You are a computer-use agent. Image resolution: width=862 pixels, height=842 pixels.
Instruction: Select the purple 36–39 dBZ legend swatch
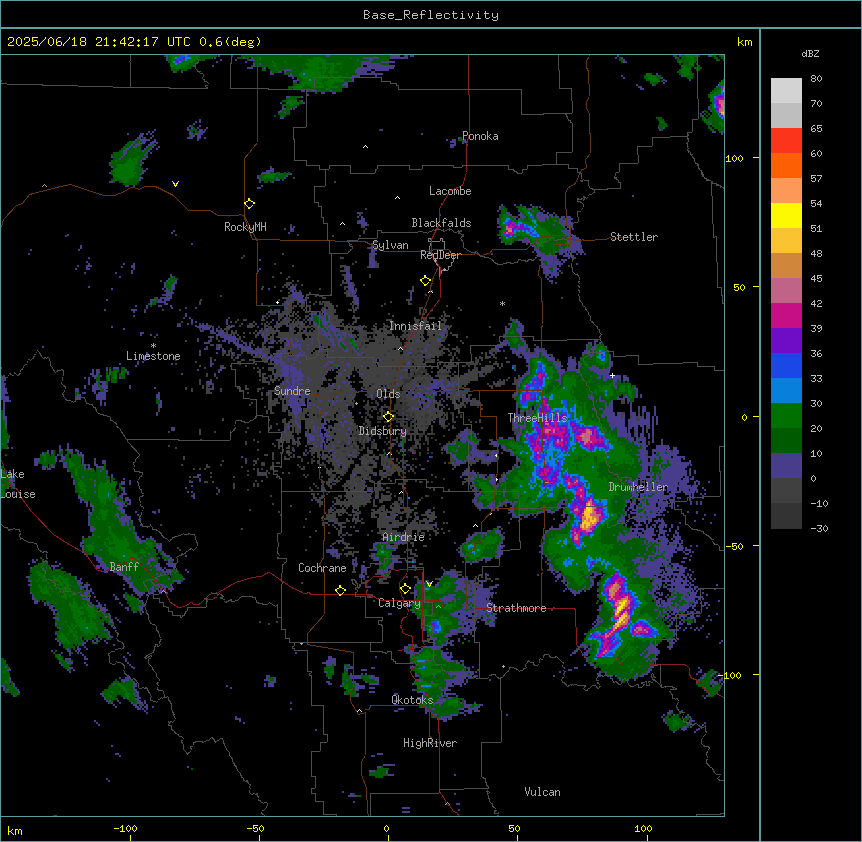[786, 341]
